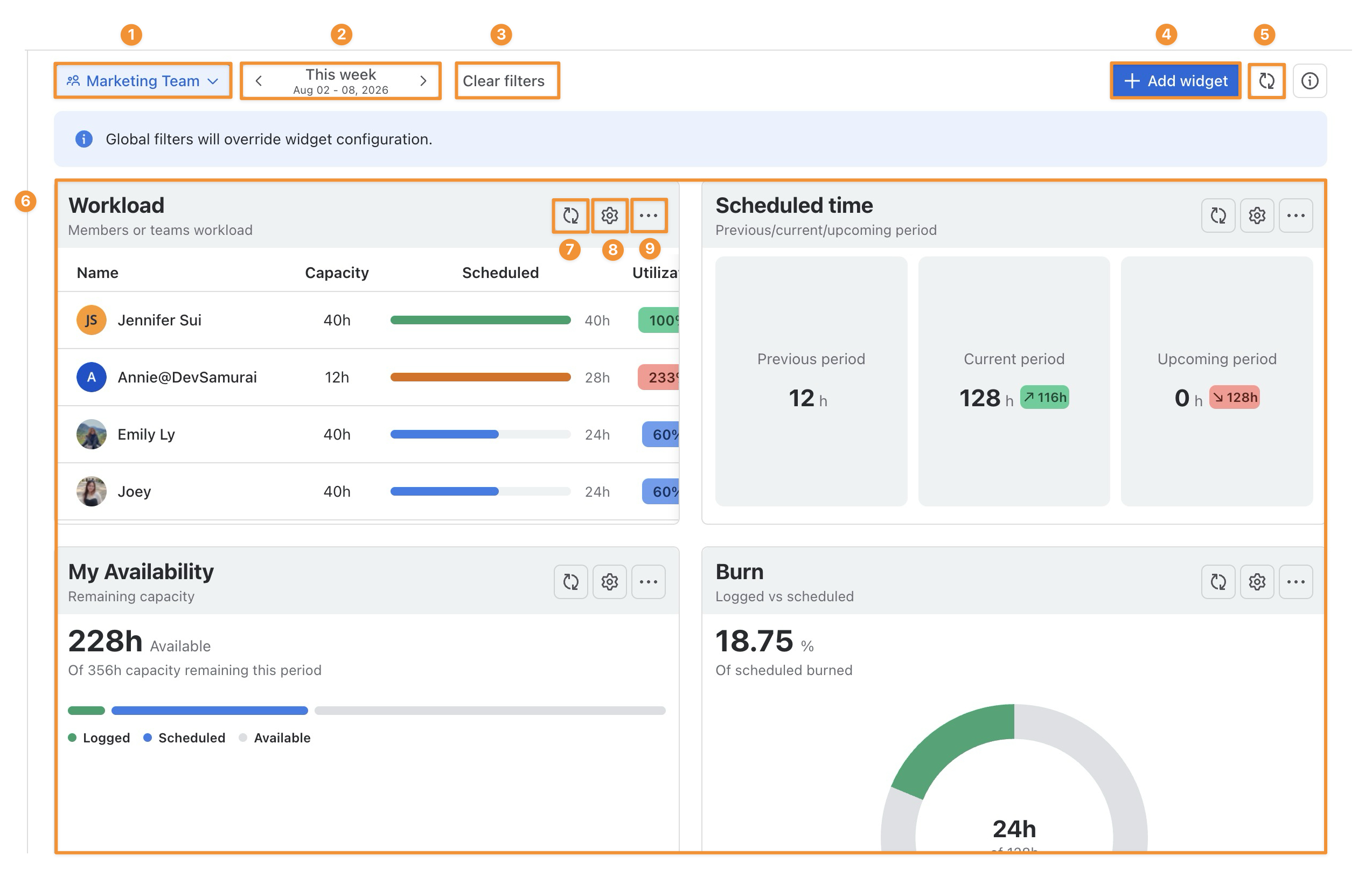Open My Availability widget settings

609,582
